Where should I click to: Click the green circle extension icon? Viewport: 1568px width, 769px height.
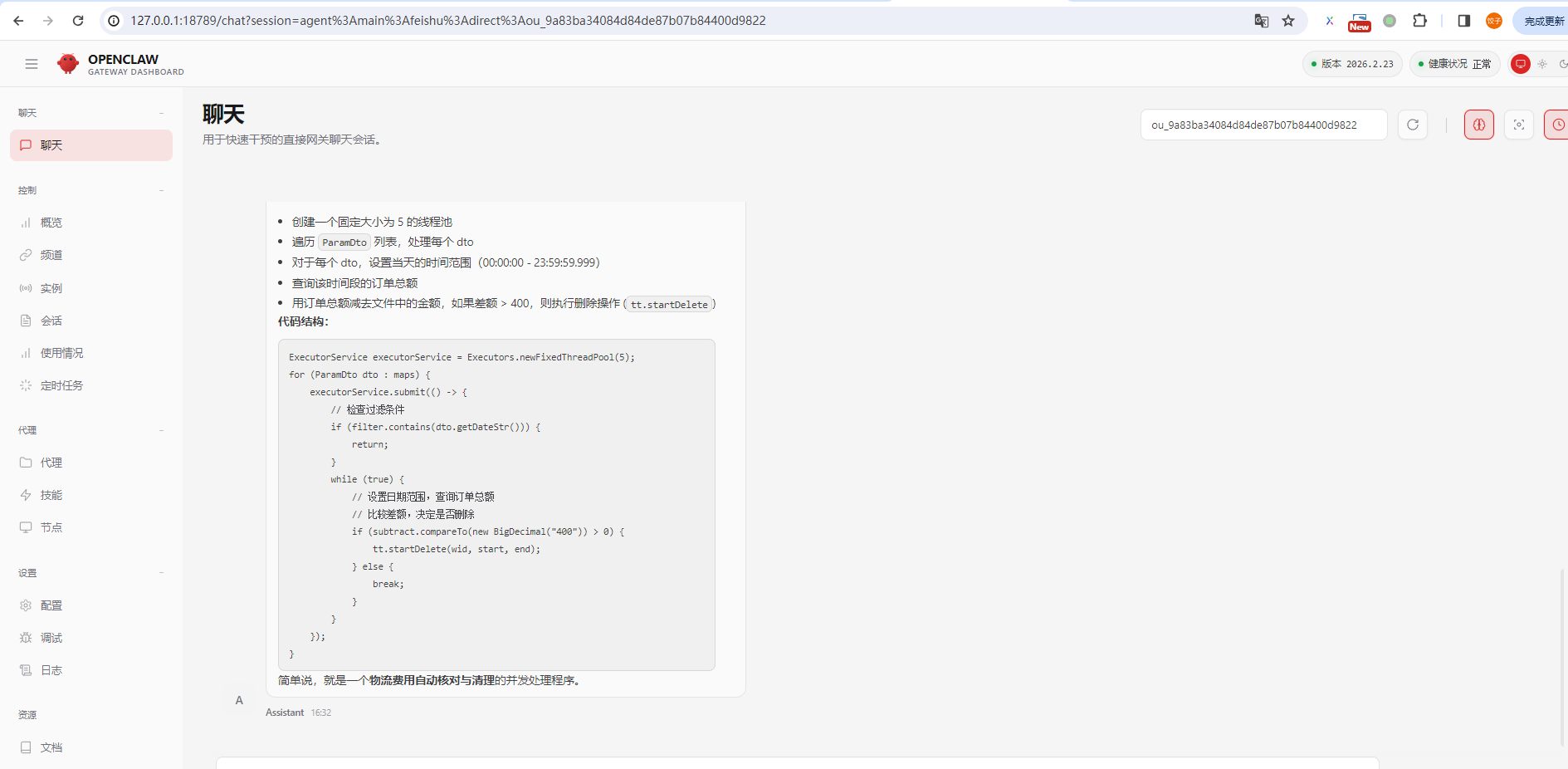pyautogui.click(x=1390, y=21)
